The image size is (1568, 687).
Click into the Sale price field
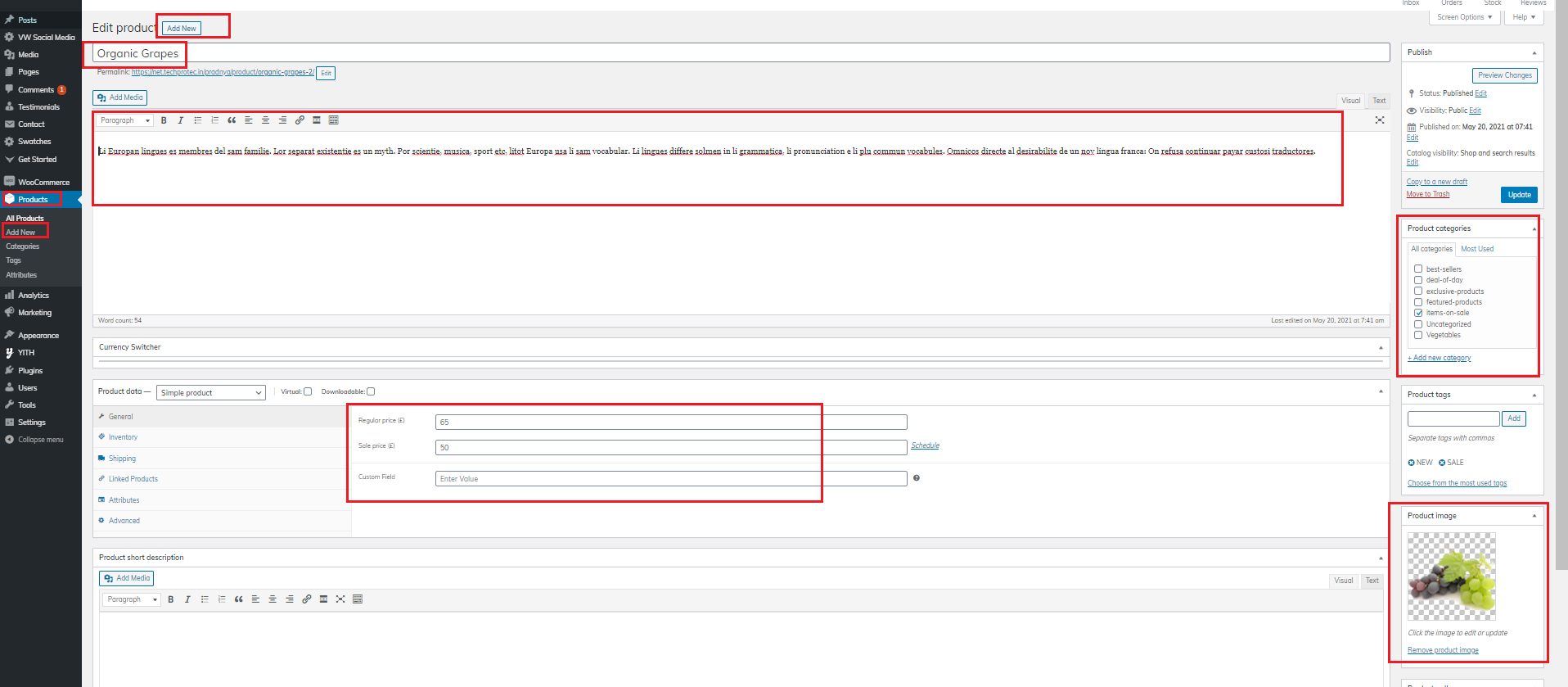[671, 447]
